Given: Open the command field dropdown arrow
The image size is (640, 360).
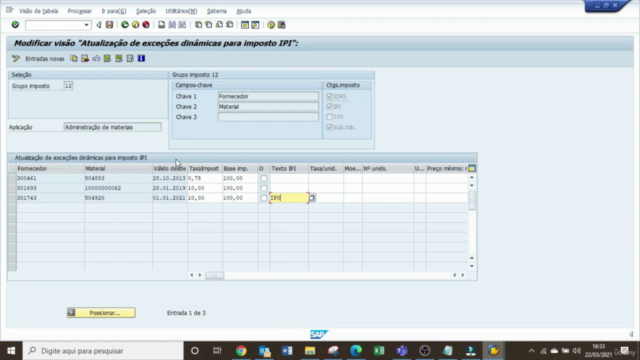Looking at the screenshot, I should click(x=86, y=25).
